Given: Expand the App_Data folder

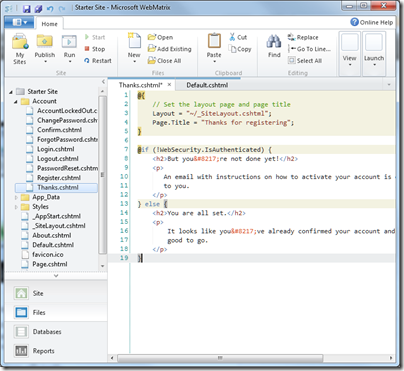Looking at the screenshot, I should point(16,197).
